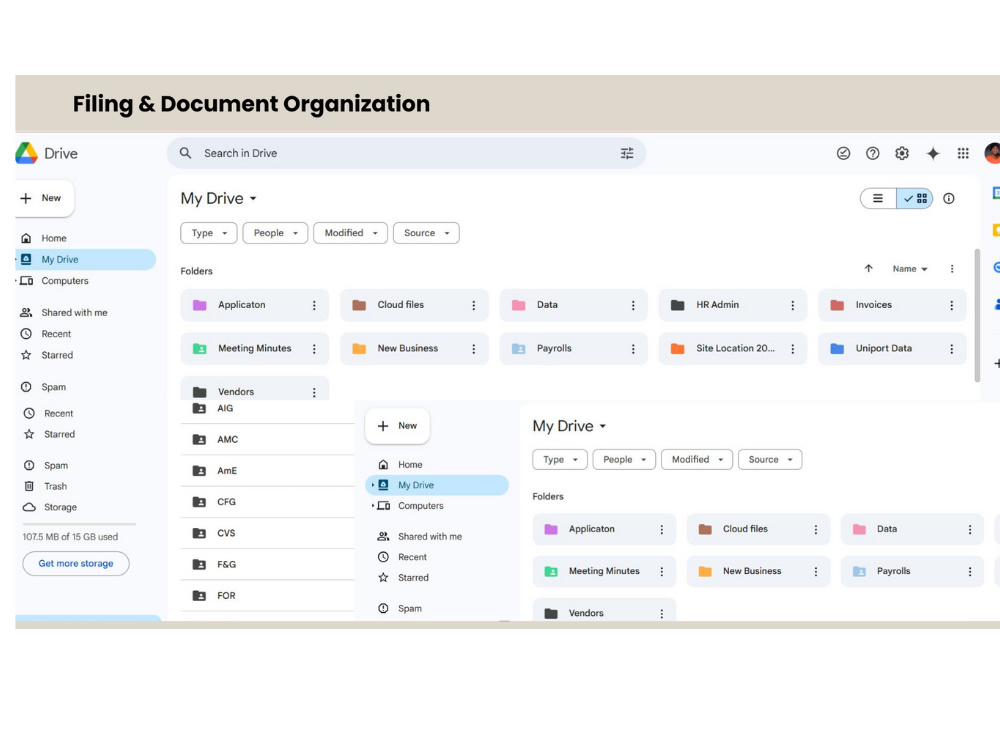Select the grid layout view toggle
This screenshot has height=750, width=1000.
pos(915,198)
